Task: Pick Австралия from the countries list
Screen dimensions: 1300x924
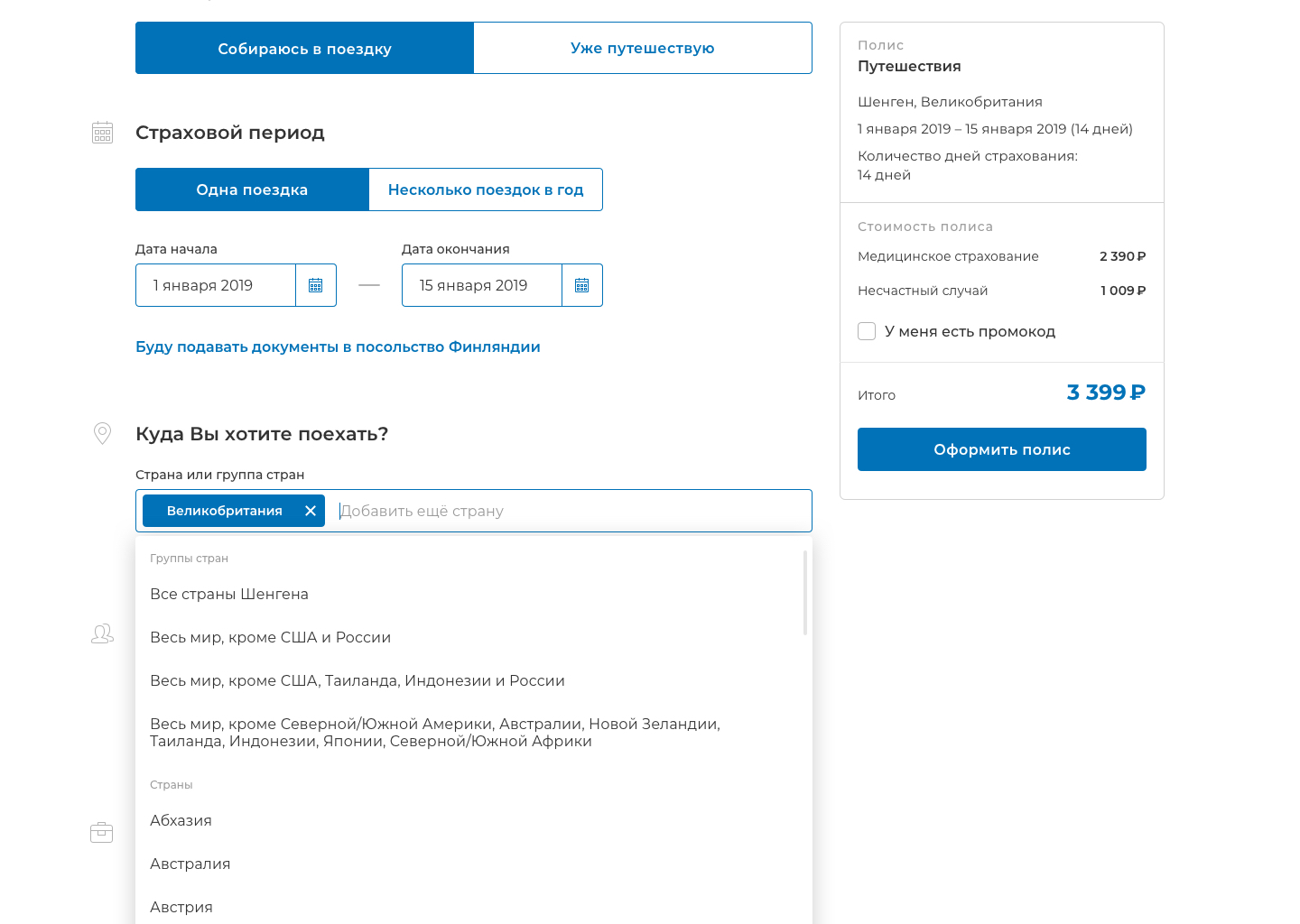Action: (x=474, y=864)
